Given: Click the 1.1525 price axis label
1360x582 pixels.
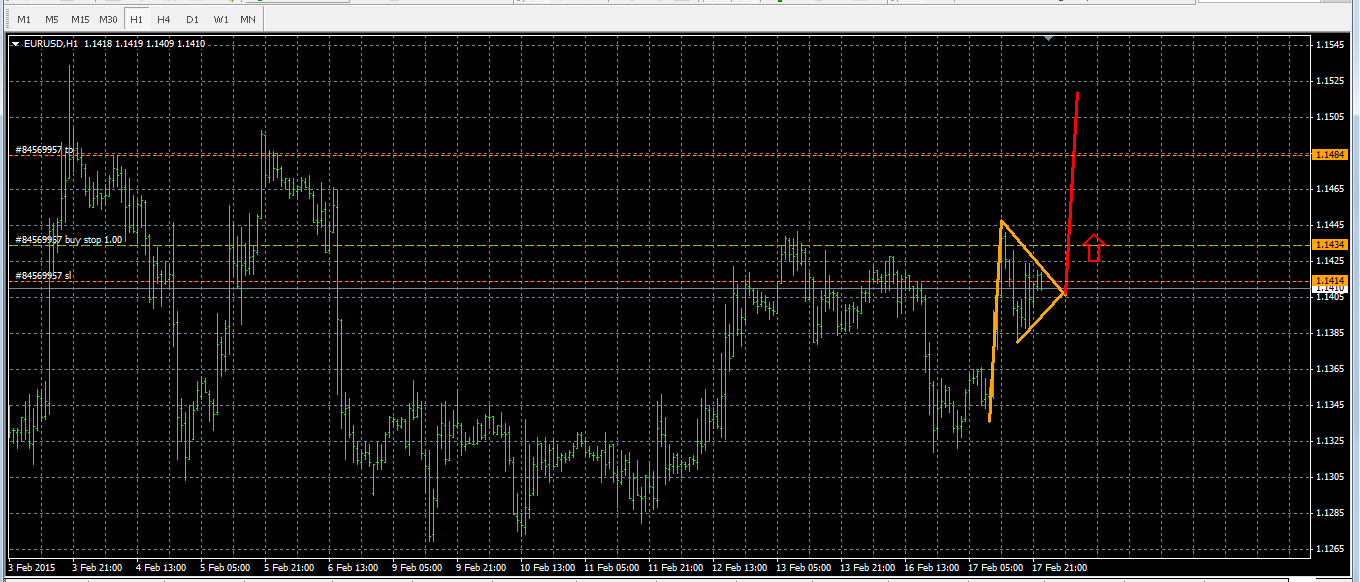Looking at the screenshot, I should (x=1330, y=81).
